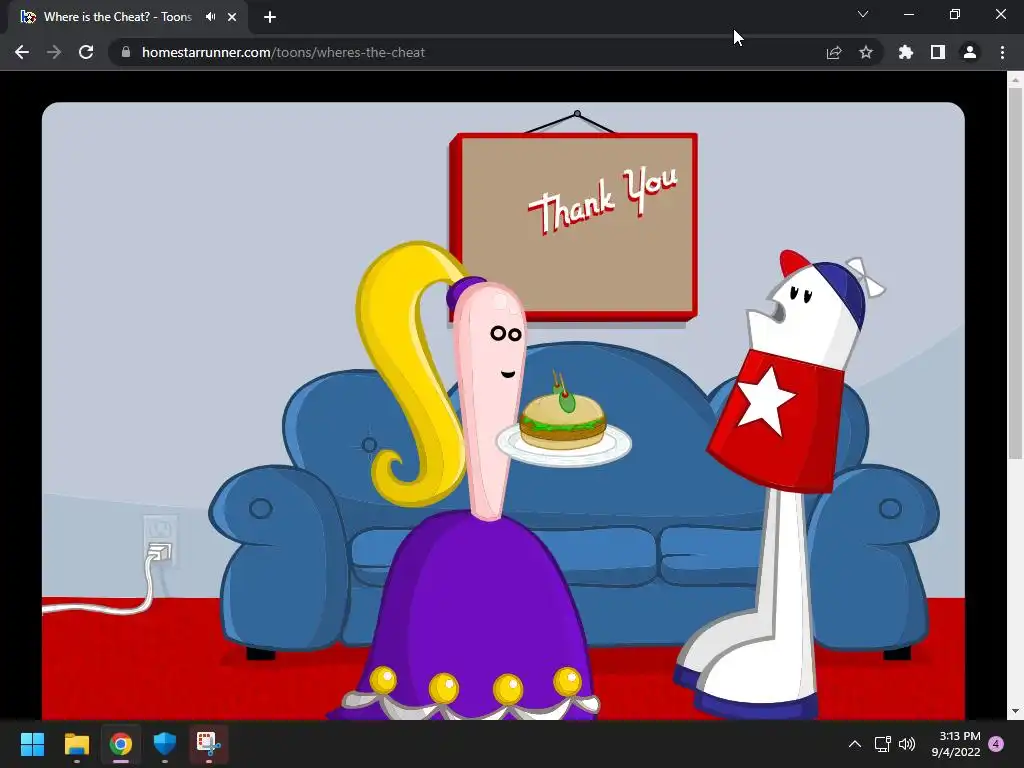This screenshot has height=768, width=1024.
Task: Open notifications badge showing 4
Action: pyautogui.click(x=996, y=744)
